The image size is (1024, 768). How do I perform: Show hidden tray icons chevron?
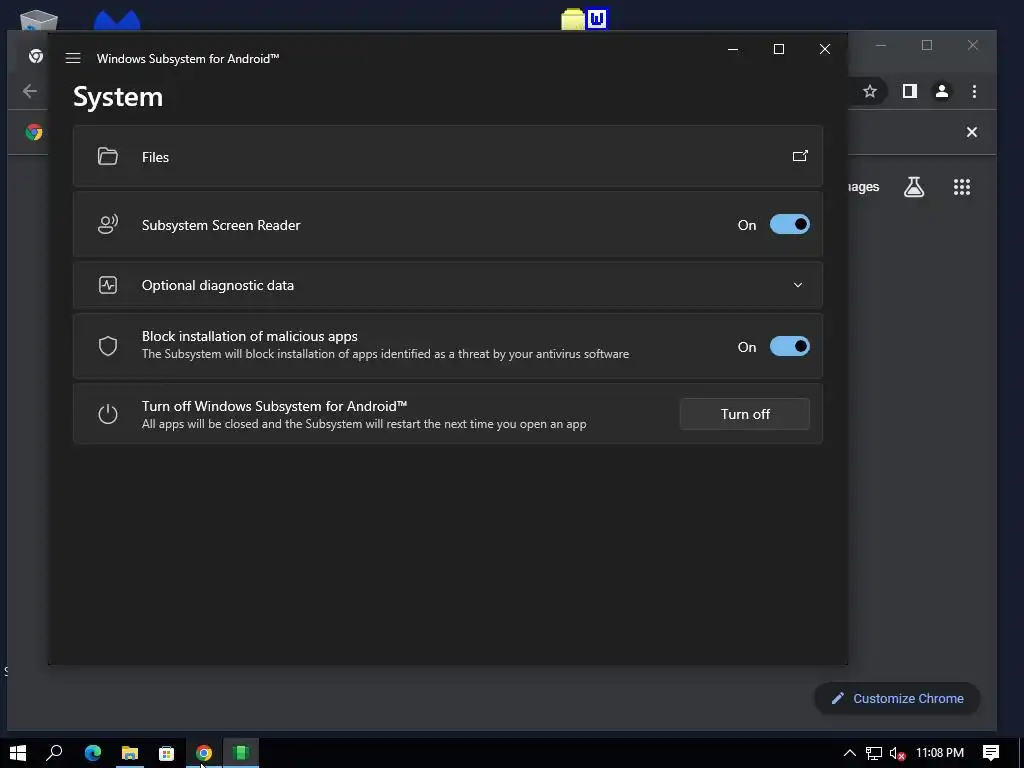(849, 753)
